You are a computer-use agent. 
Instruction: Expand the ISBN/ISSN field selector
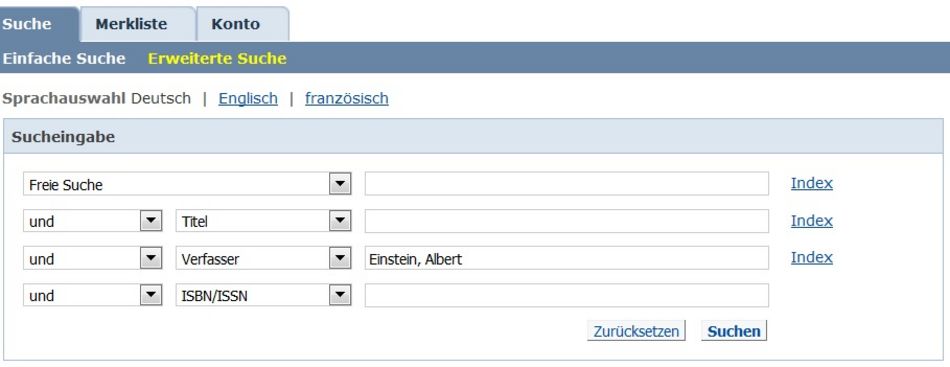click(x=340, y=296)
